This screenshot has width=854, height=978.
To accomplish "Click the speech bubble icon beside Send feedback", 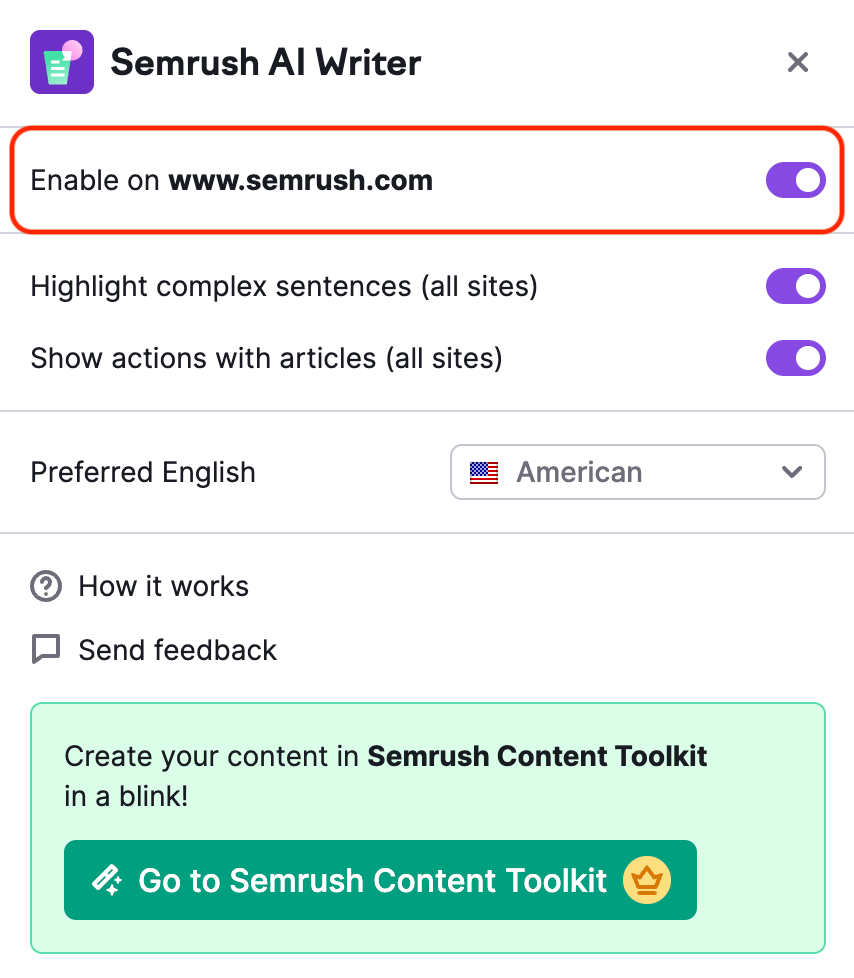I will 46,649.
